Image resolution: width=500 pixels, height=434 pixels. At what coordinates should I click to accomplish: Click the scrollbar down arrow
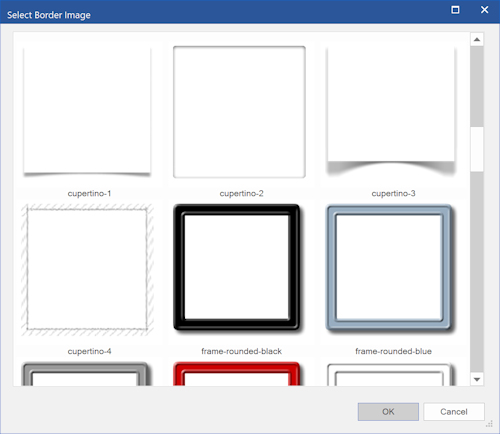tap(477, 379)
